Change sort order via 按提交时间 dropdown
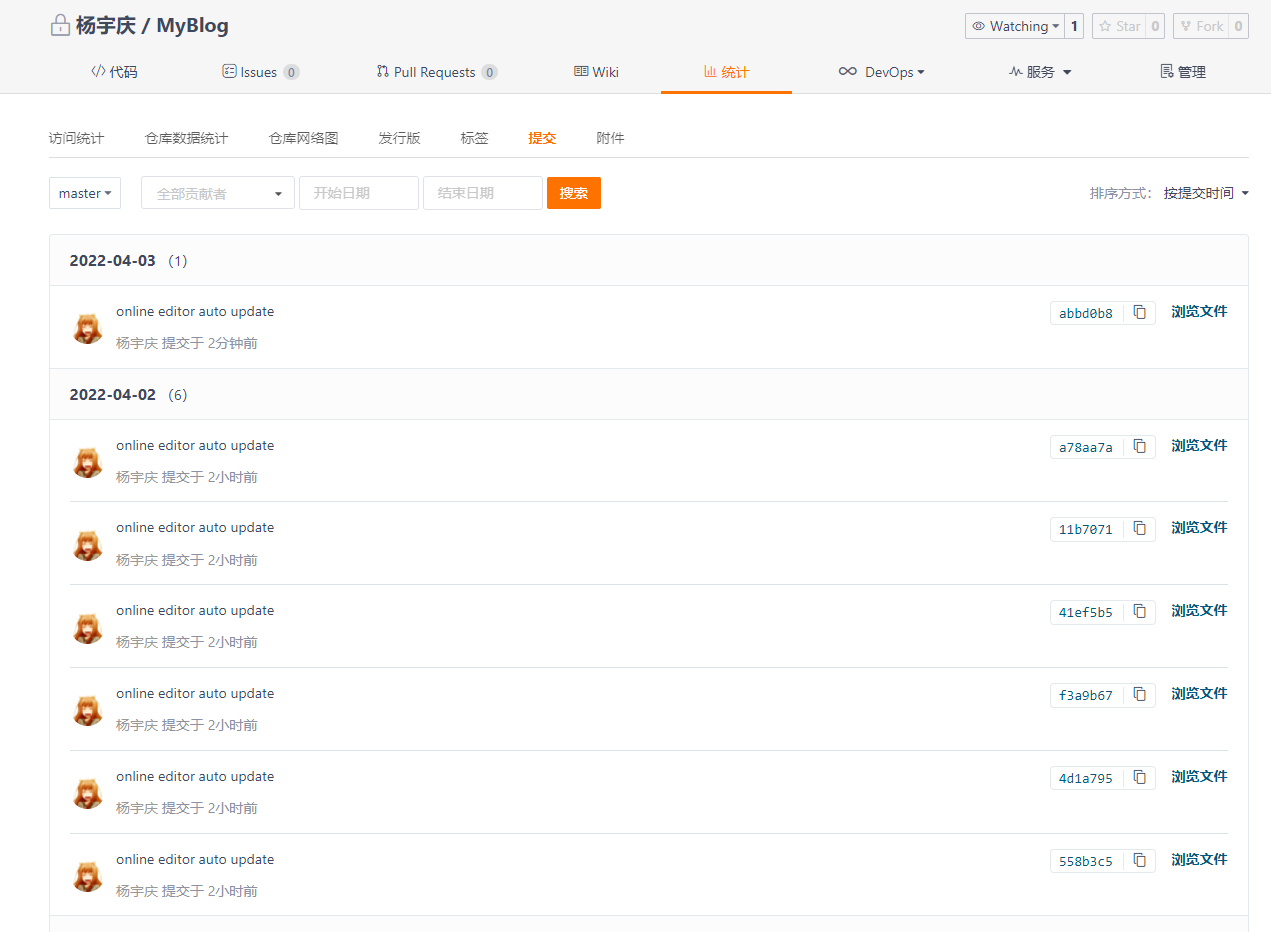 1205,193
